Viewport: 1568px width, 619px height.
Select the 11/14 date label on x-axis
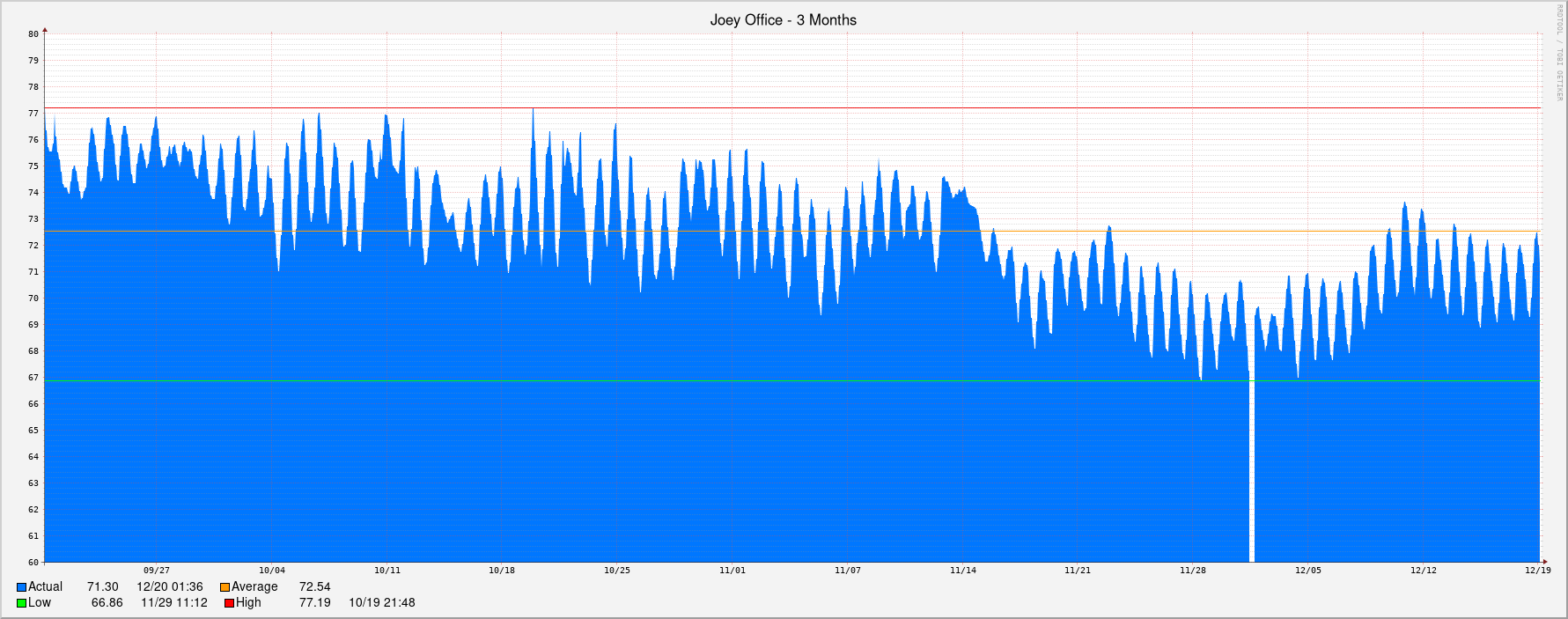pyautogui.click(x=962, y=571)
